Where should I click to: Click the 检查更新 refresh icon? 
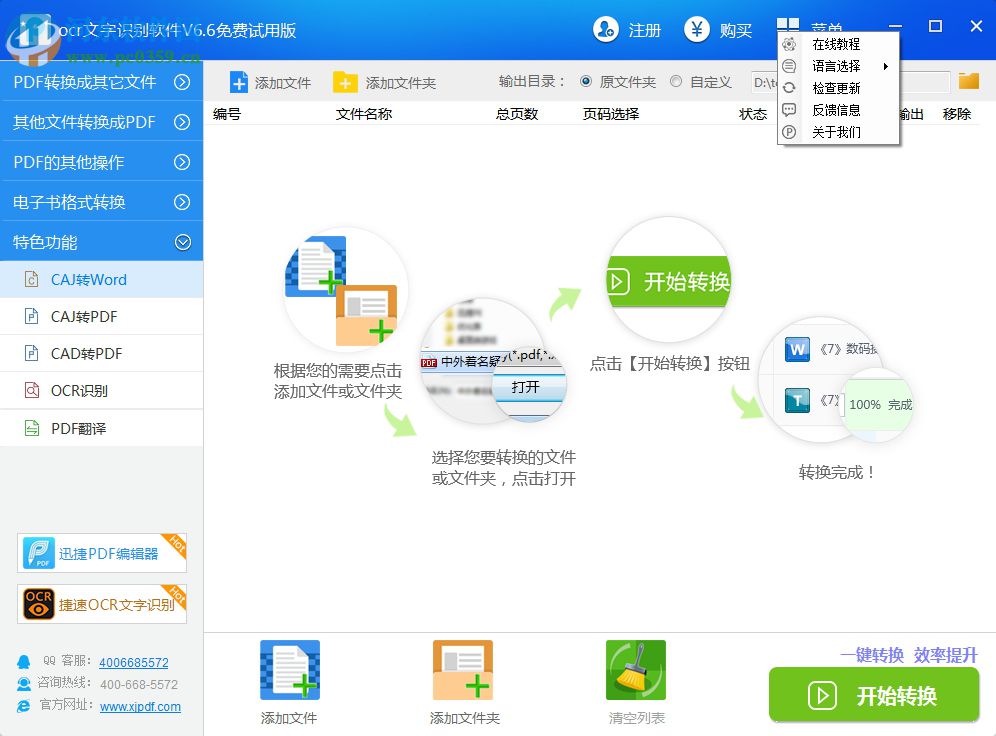coord(789,88)
